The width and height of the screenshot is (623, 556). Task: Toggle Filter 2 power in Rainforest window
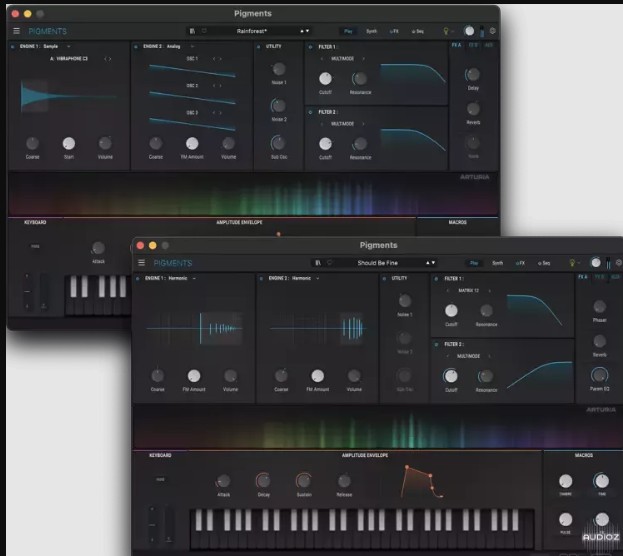click(310, 112)
